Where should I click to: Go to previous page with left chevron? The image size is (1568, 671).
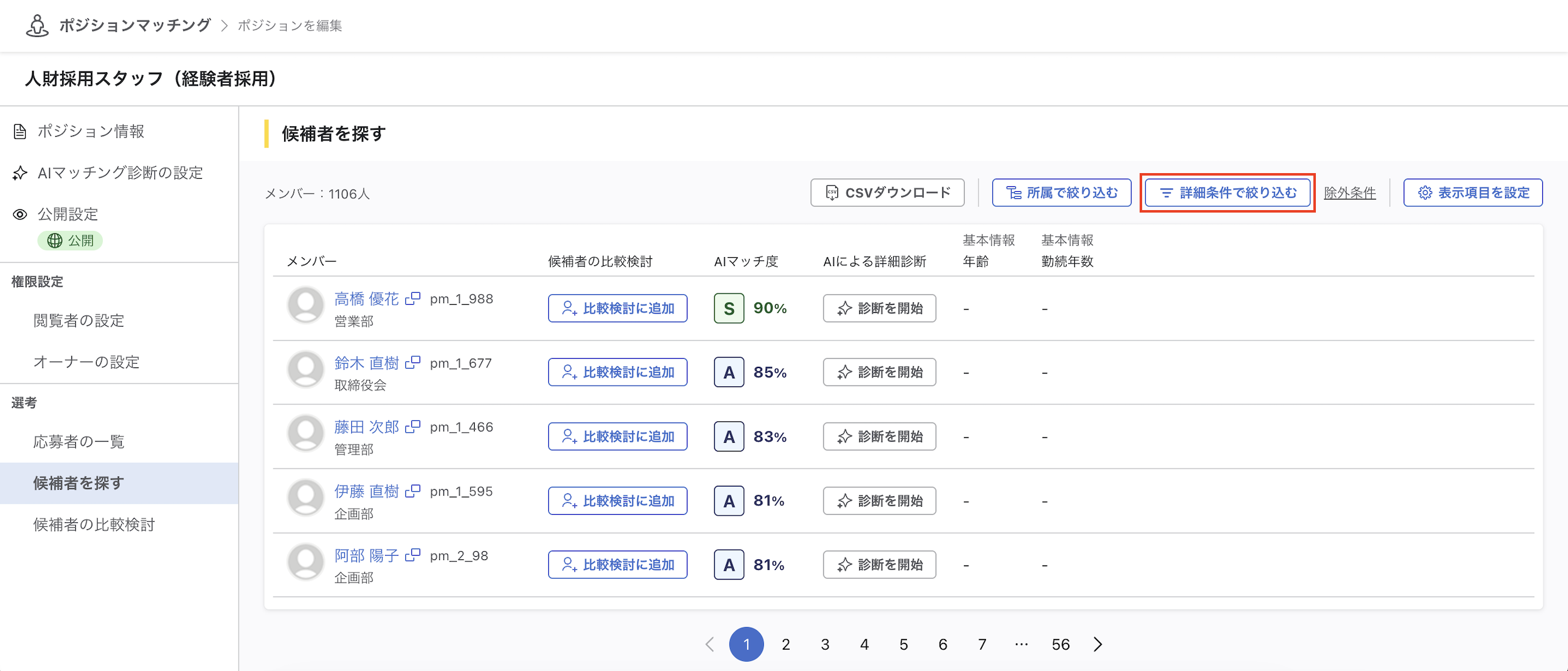[709, 644]
